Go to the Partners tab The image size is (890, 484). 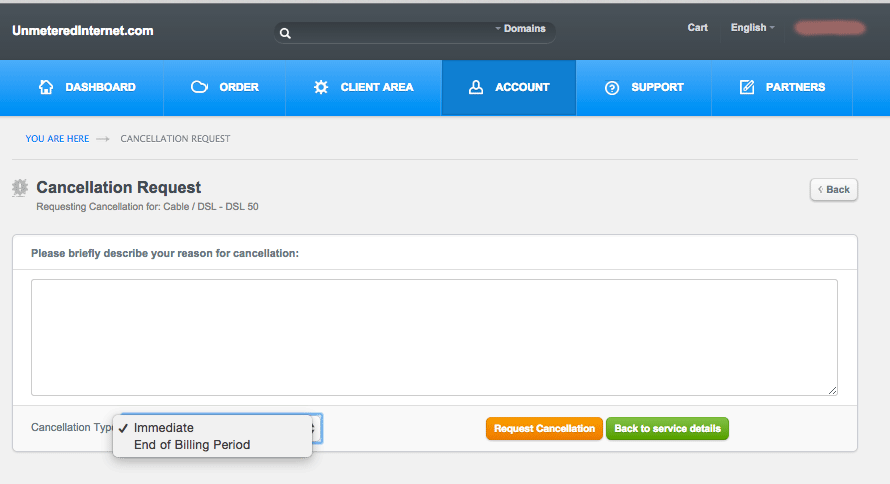pyautogui.click(x=782, y=87)
